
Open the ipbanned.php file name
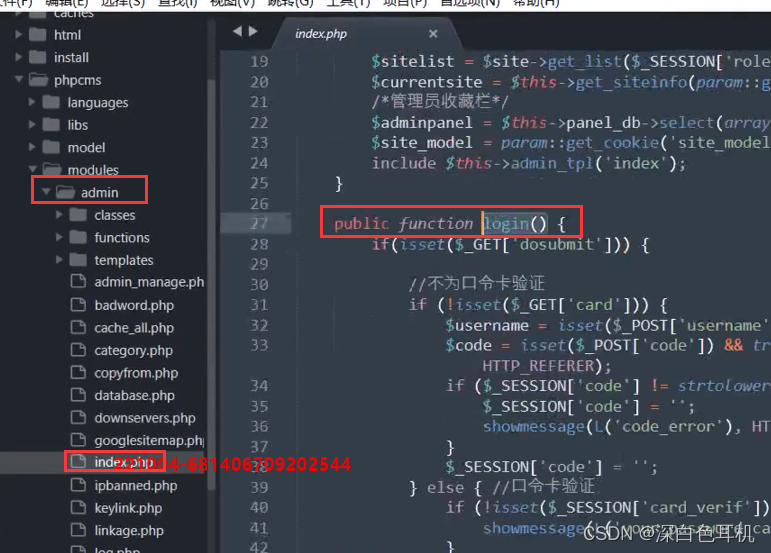click(136, 486)
